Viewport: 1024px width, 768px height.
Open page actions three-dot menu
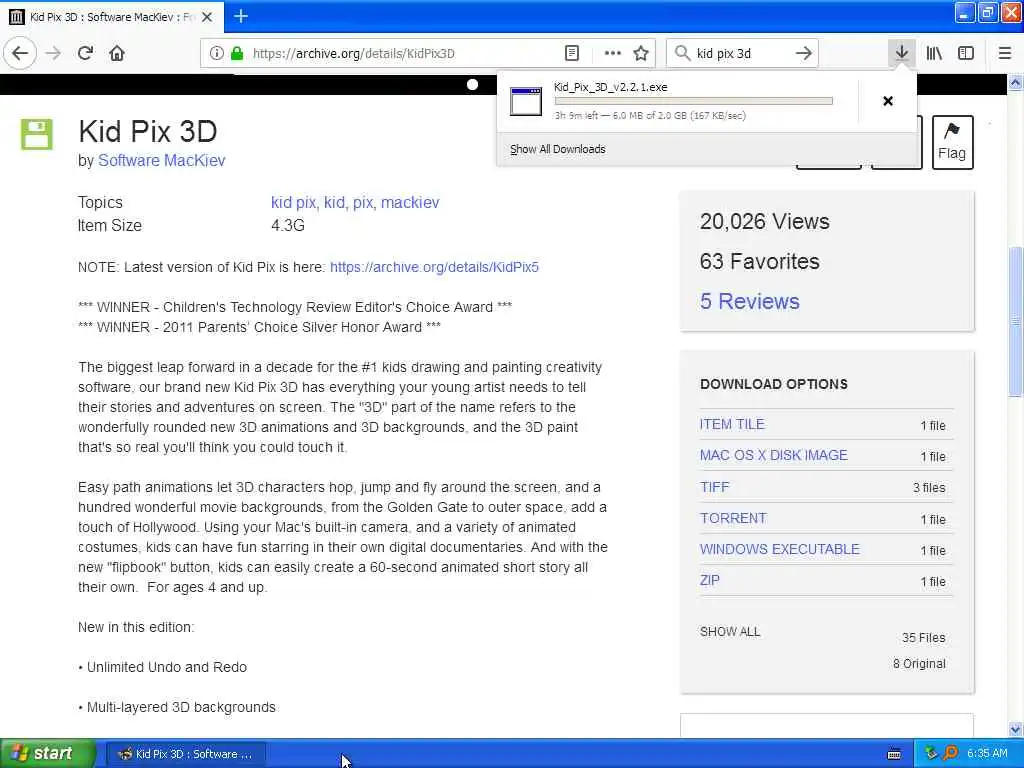click(x=613, y=54)
